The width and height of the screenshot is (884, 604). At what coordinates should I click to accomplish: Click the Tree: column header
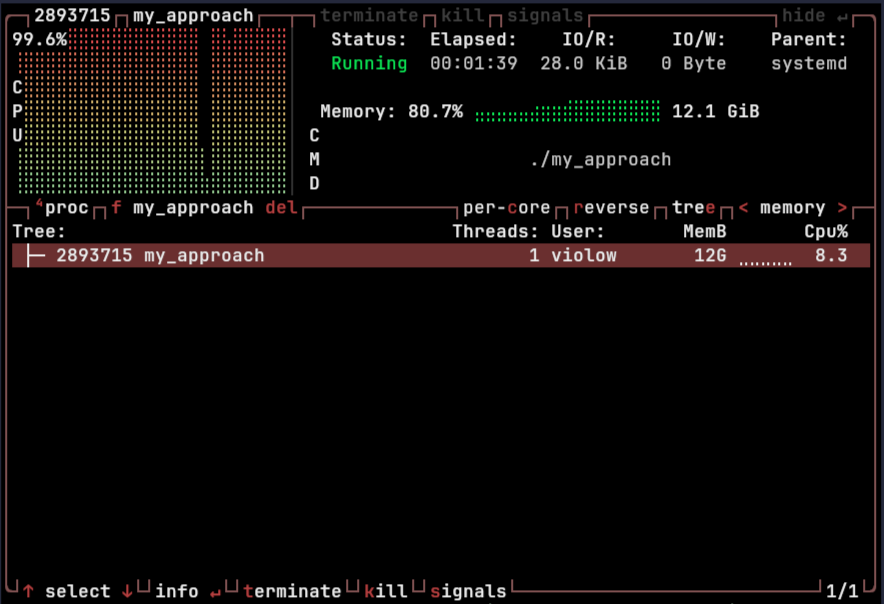[x=39, y=232]
